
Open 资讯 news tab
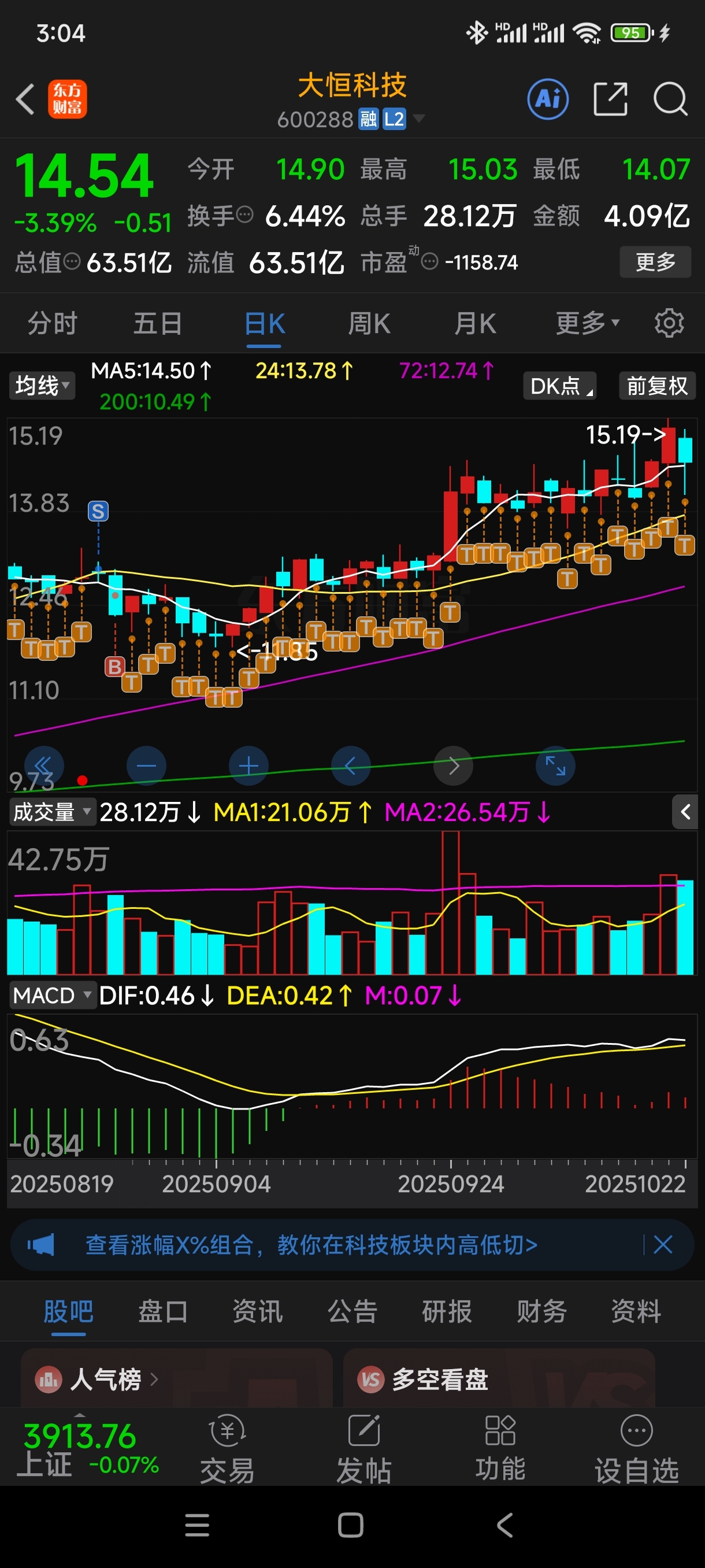click(x=257, y=1312)
